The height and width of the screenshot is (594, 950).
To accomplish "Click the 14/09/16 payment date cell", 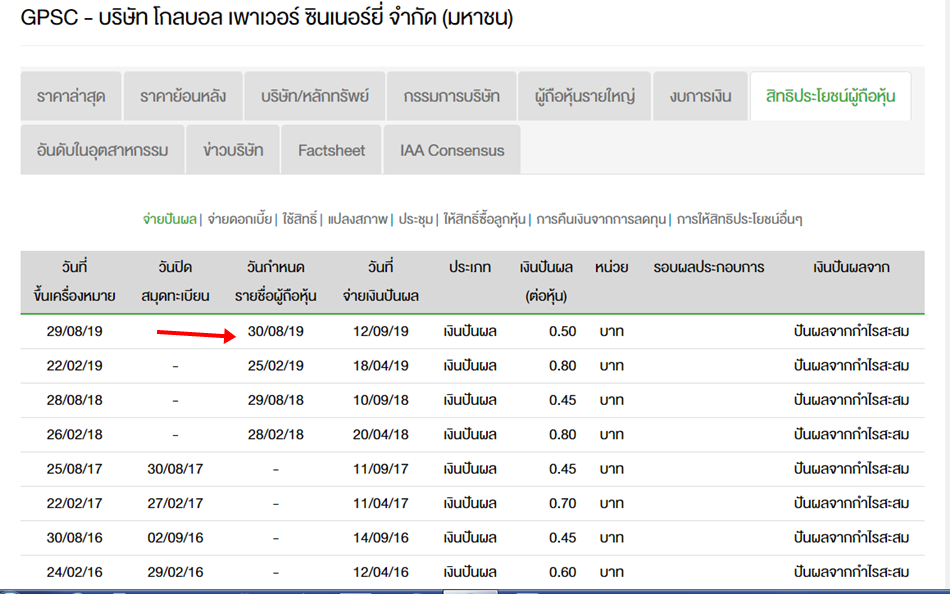I will point(380,538).
